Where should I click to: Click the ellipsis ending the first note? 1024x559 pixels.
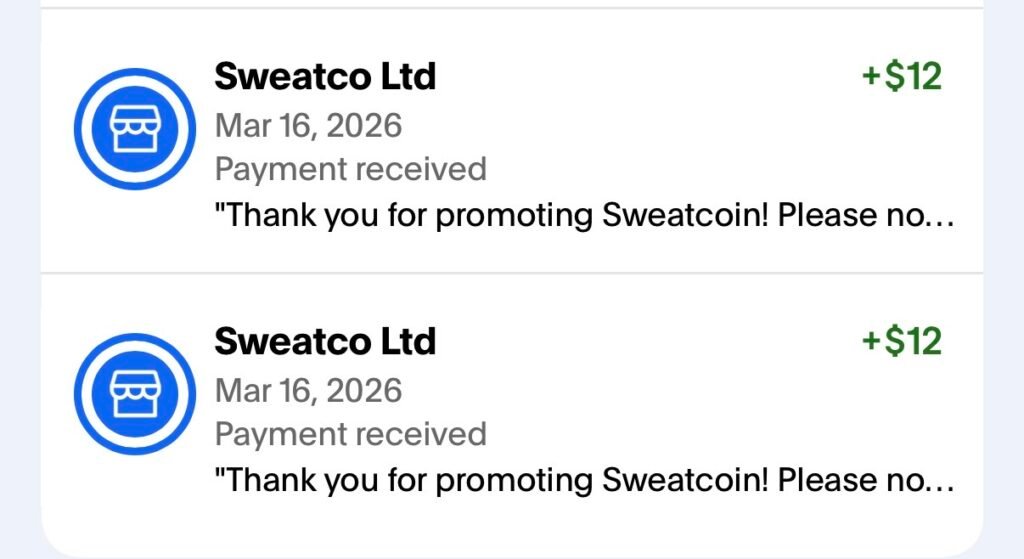click(x=942, y=218)
